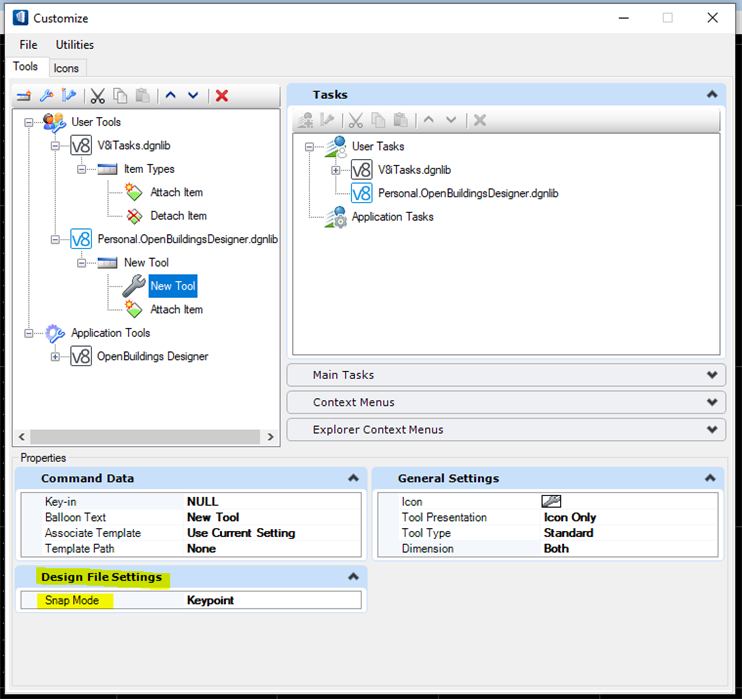Collapse the User Tools tree node
This screenshot has height=699, width=742.
[29, 123]
